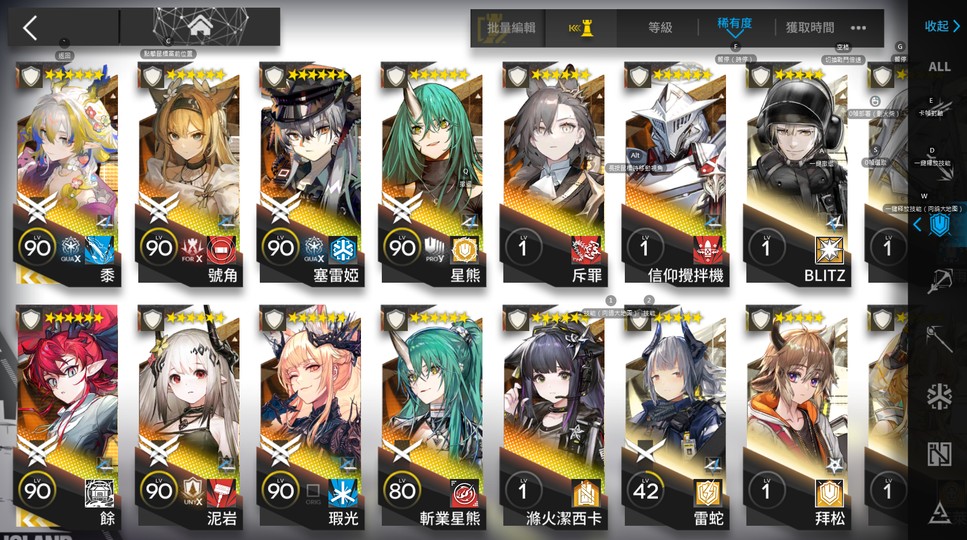Click the specialist N-shaped class filter icon
Image resolution: width=967 pixels, height=540 pixels.
[939, 454]
